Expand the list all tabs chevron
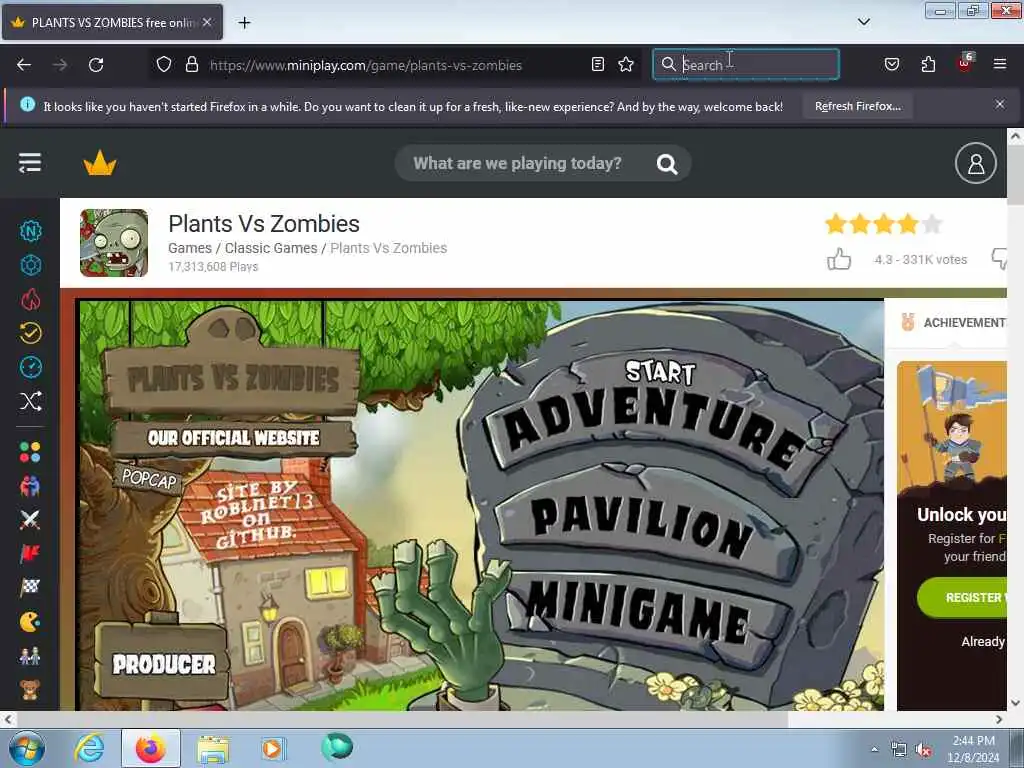 click(x=864, y=22)
